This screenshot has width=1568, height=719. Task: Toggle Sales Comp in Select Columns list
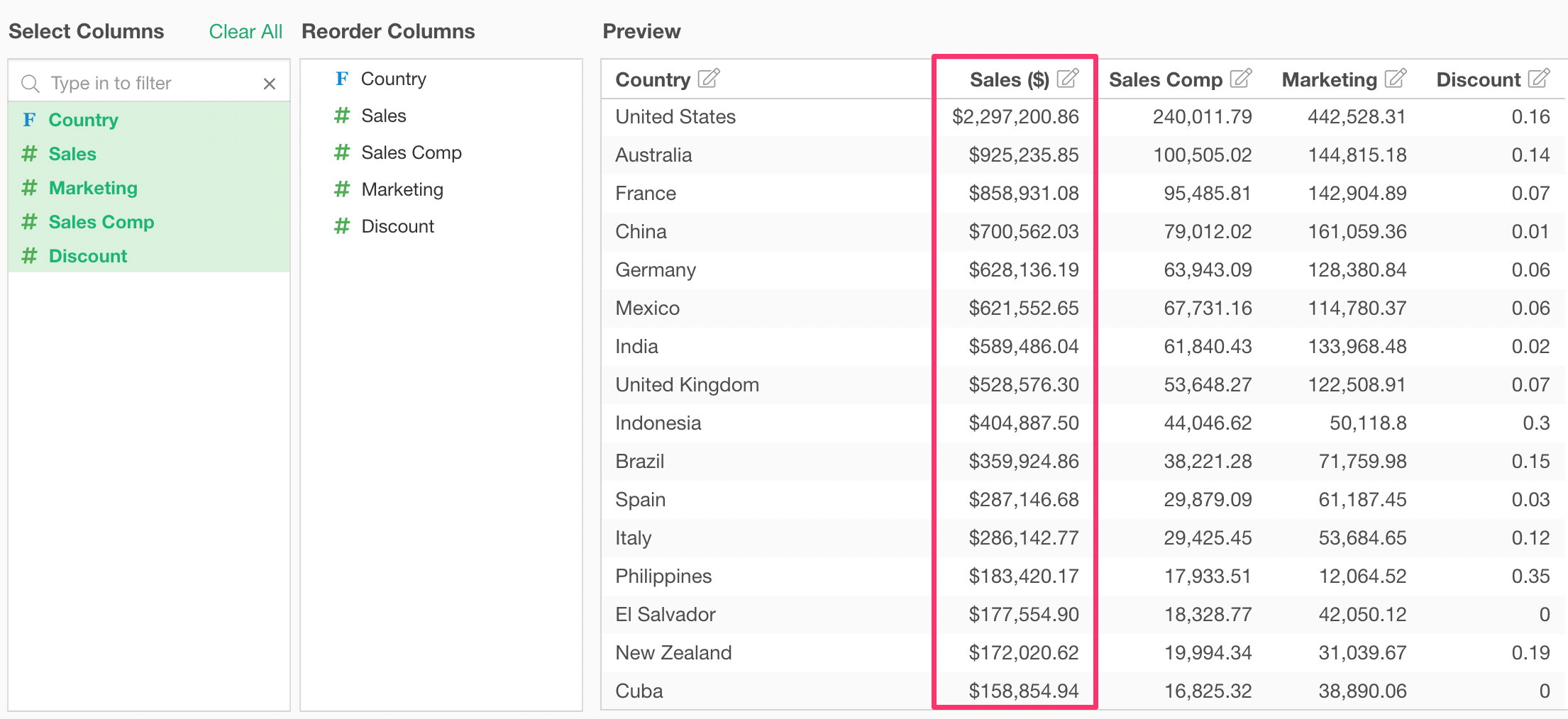[101, 222]
